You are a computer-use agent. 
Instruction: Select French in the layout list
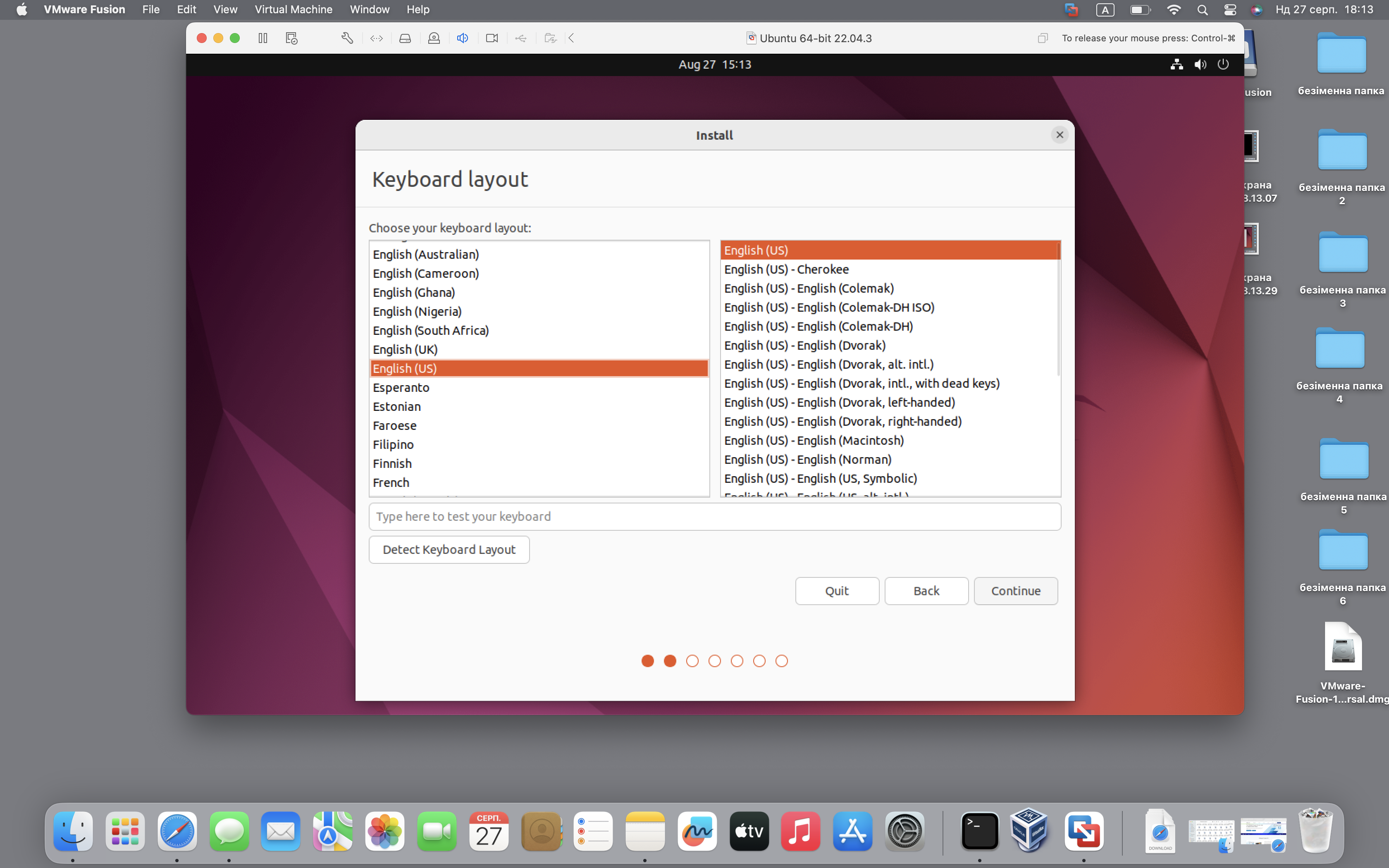pyautogui.click(x=539, y=482)
